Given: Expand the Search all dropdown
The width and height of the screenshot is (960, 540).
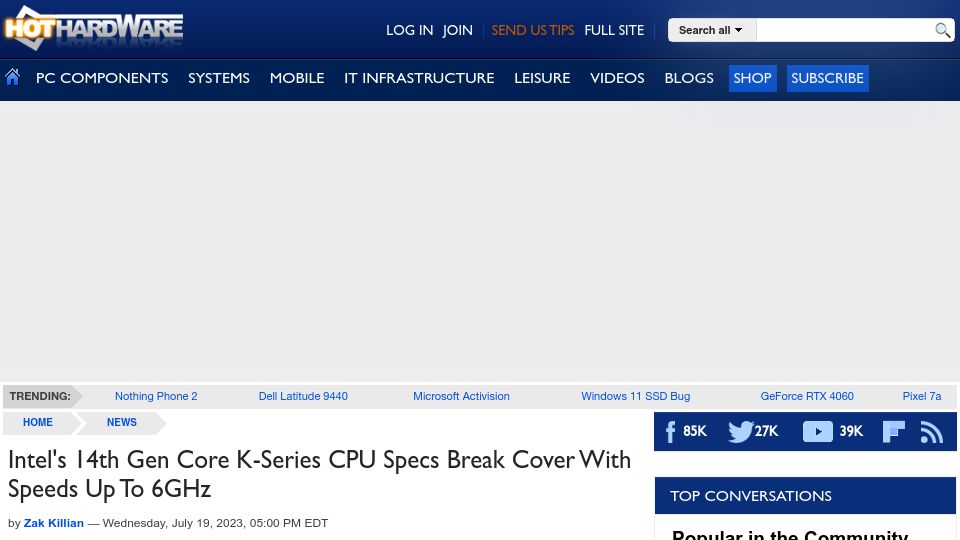Looking at the screenshot, I should click(x=712, y=30).
